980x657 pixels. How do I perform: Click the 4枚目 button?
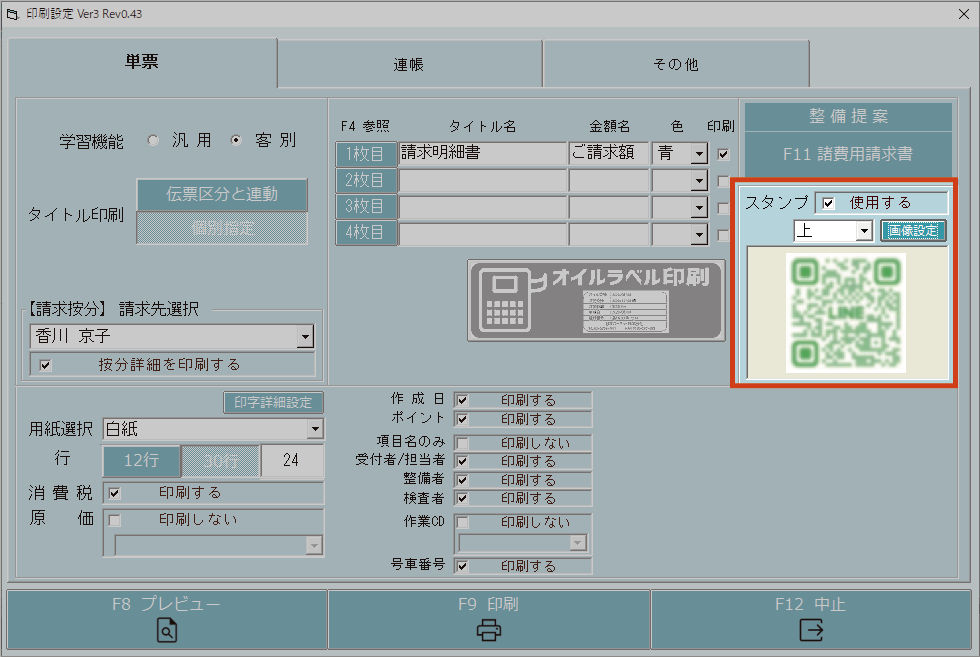coord(366,233)
